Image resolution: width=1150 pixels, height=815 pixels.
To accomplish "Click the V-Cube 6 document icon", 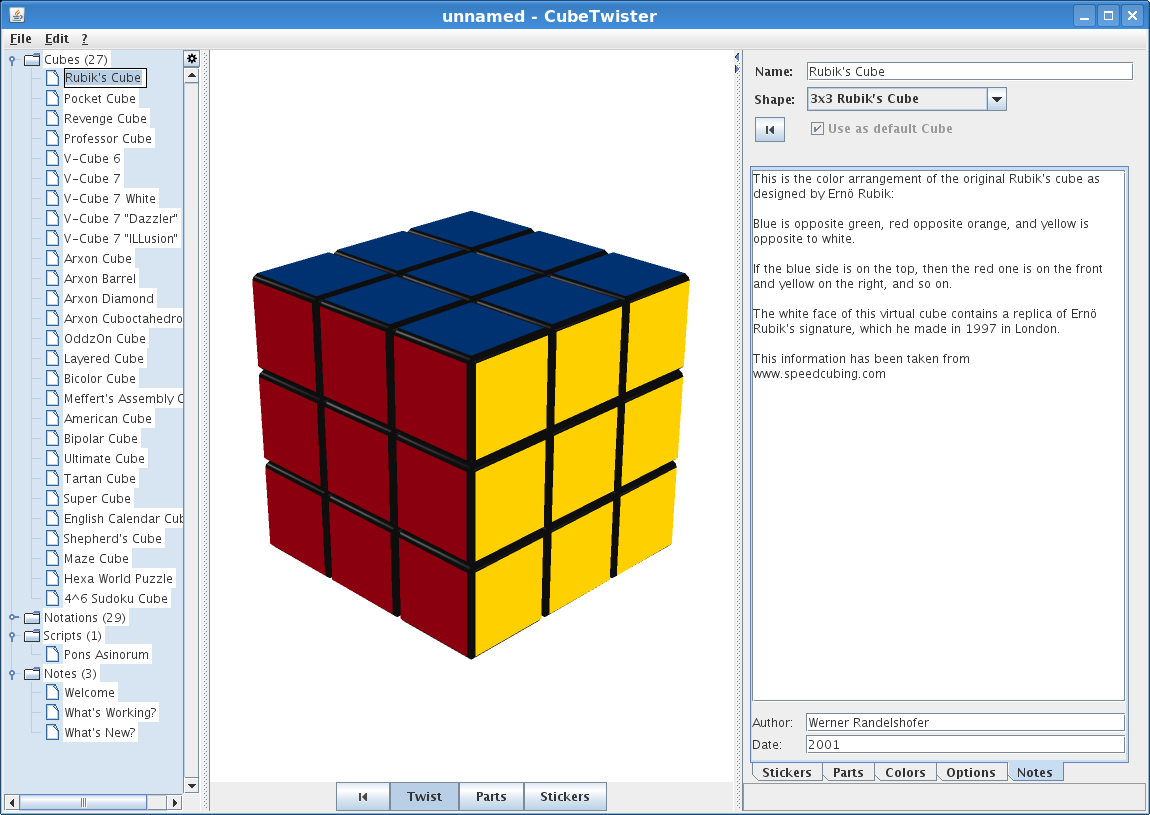I will click(52, 158).
